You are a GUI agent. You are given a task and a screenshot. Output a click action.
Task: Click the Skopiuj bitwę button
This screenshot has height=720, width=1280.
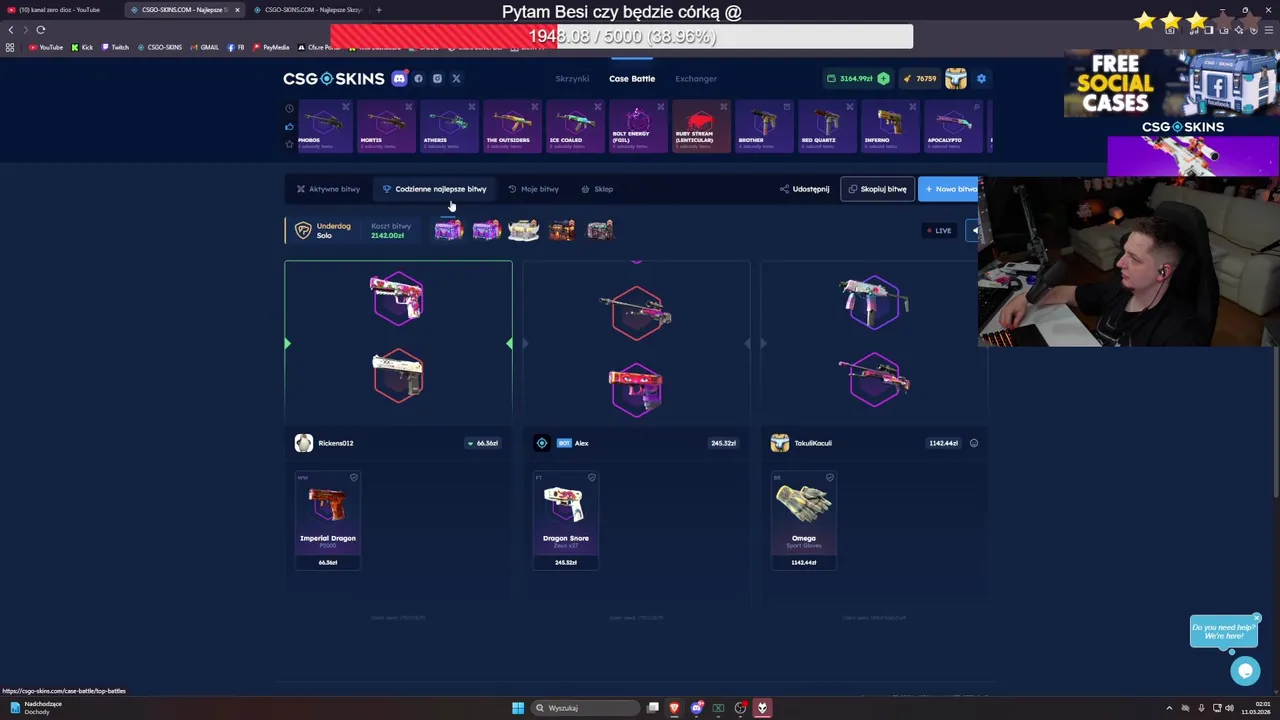point(877,189)
